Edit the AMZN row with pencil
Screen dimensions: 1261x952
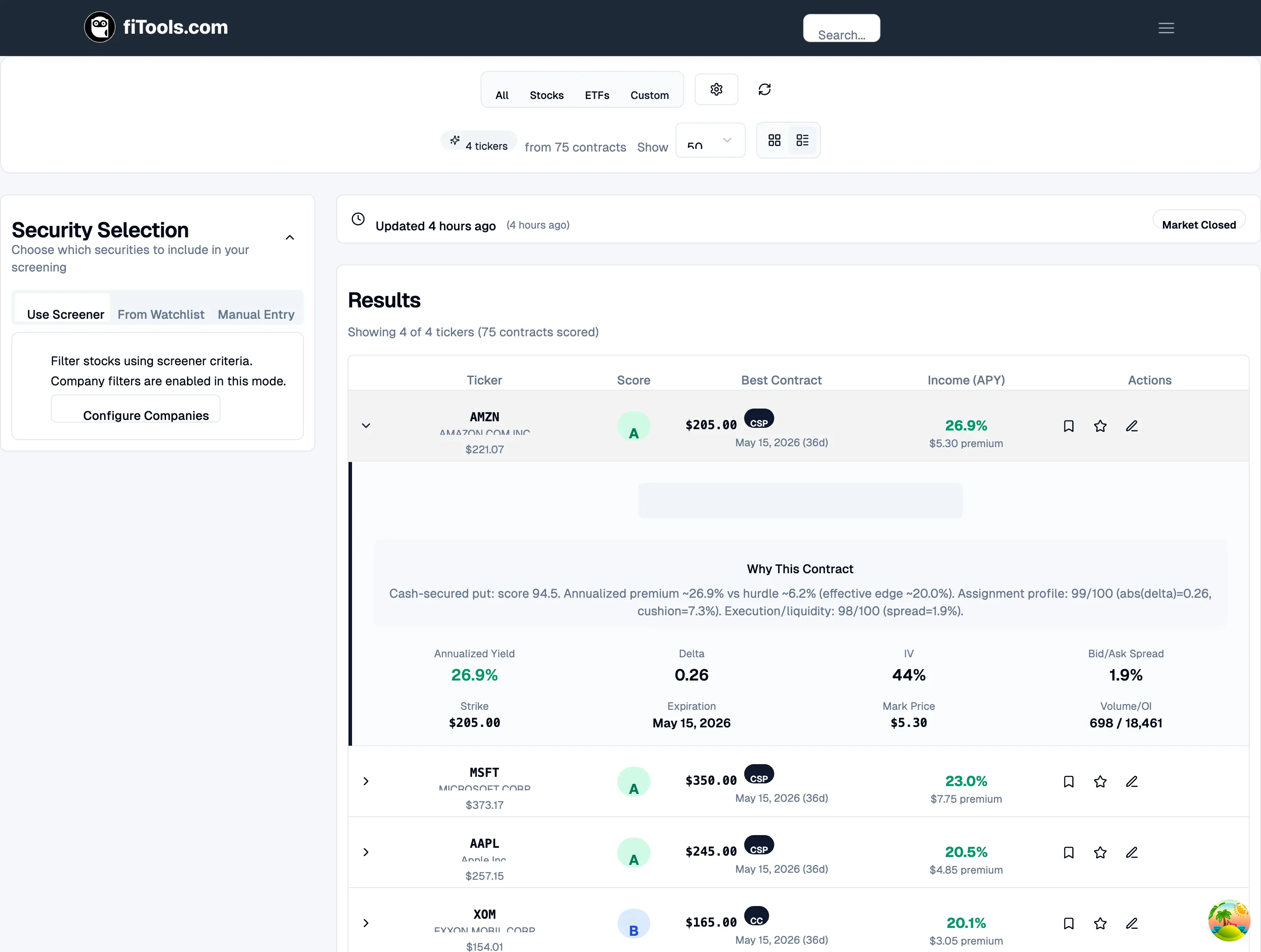coord(1131,426)
